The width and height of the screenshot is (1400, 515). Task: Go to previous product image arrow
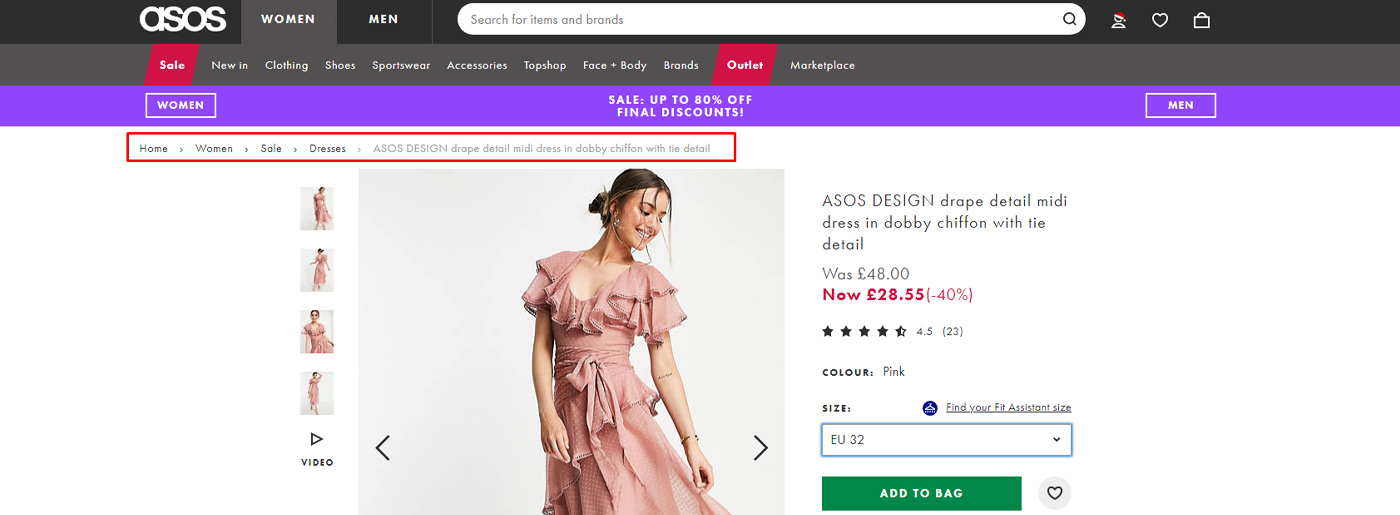tap(382, 447)
